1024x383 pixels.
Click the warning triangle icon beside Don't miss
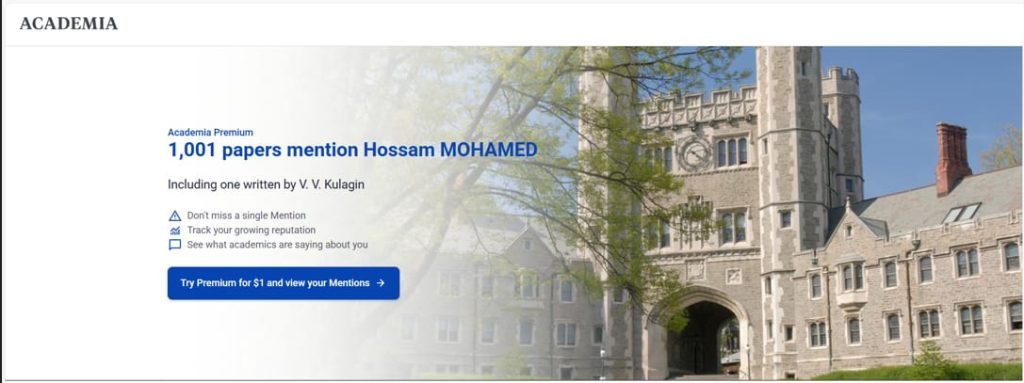(x=174, y=216)
